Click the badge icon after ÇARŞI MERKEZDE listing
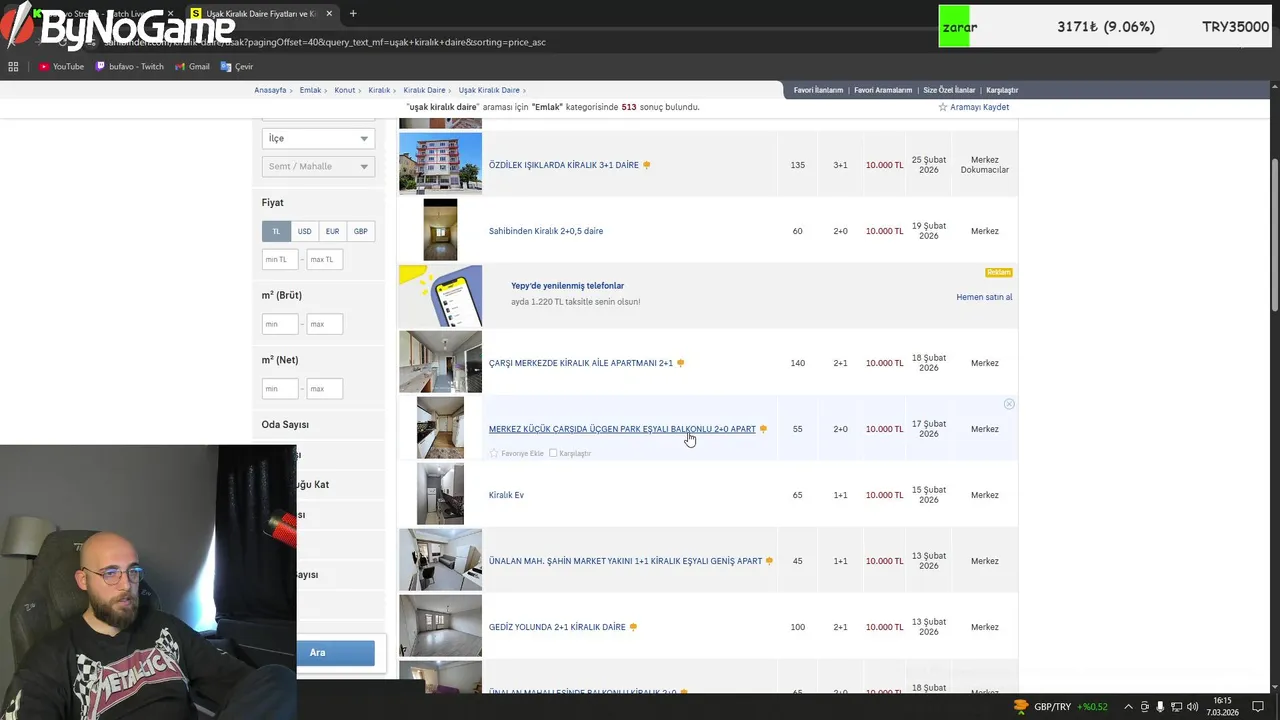This screenshot has width=1280, height=720. 681,363
